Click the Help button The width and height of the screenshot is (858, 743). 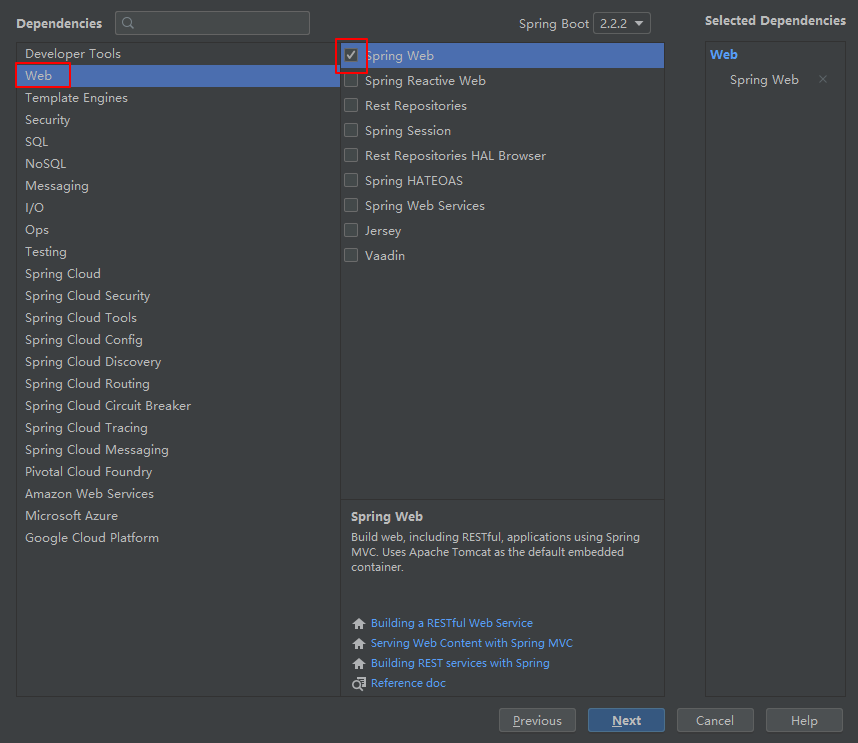click(804, 721)
